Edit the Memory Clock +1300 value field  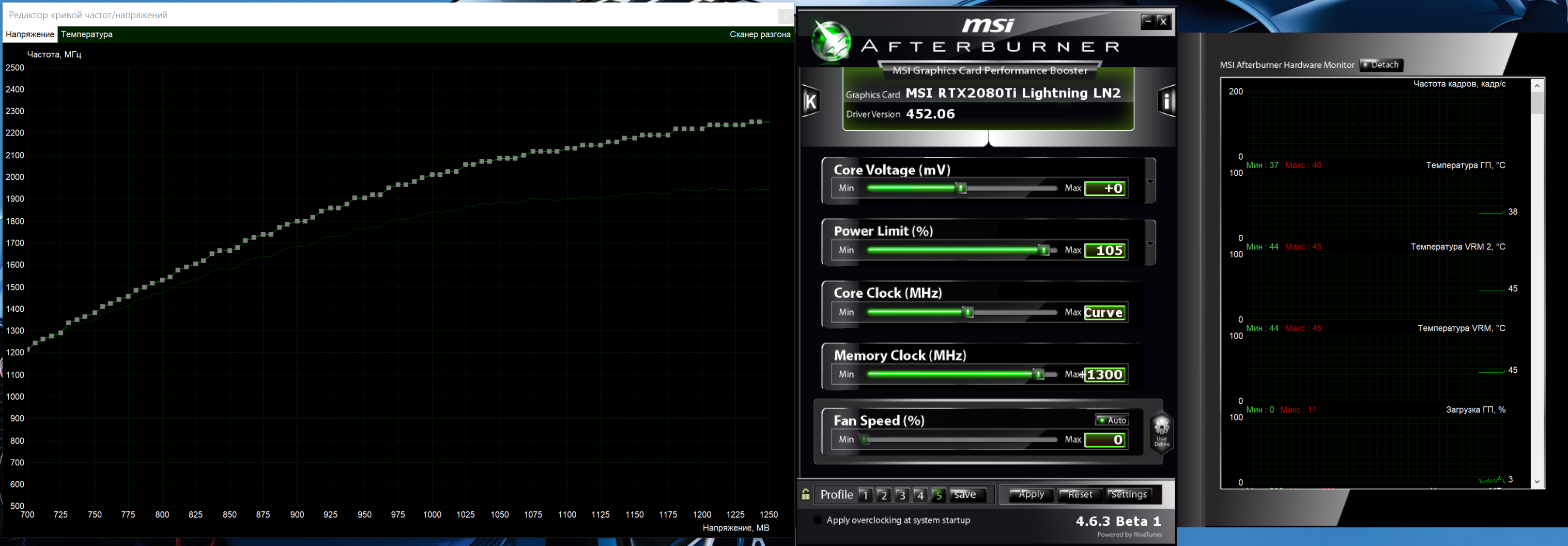click(1105, 374)
